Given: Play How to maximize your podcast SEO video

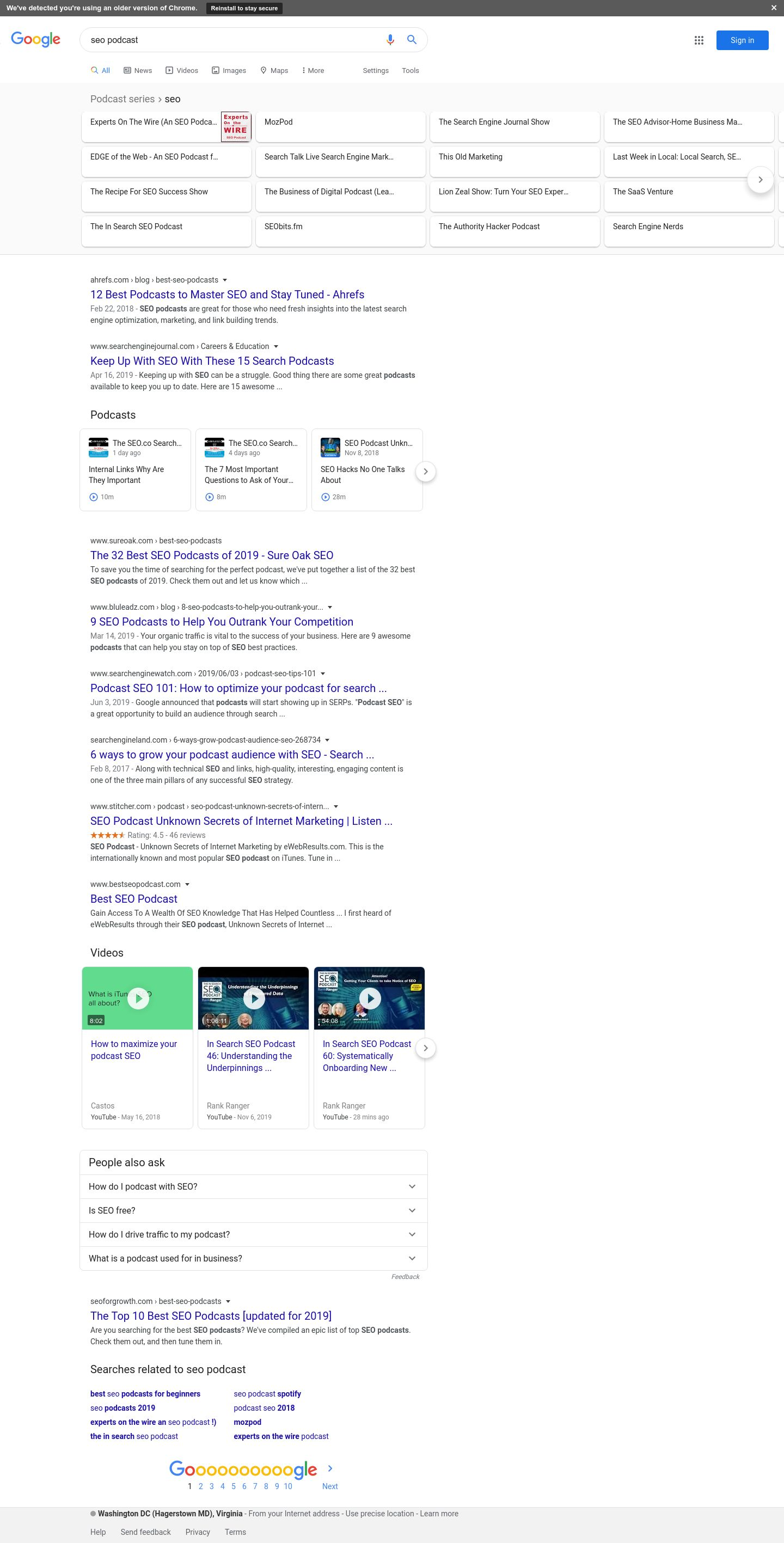Looking at the screenshot, I should pyautogui.click(x=138, y=999).
